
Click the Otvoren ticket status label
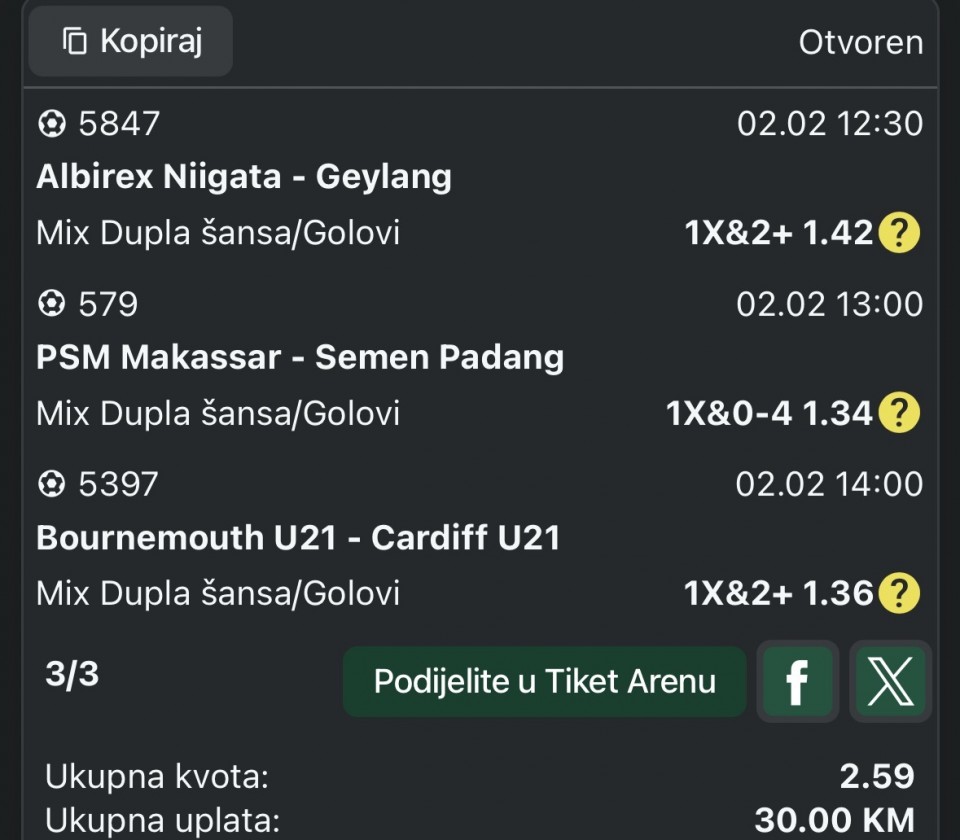click(860, 43)
